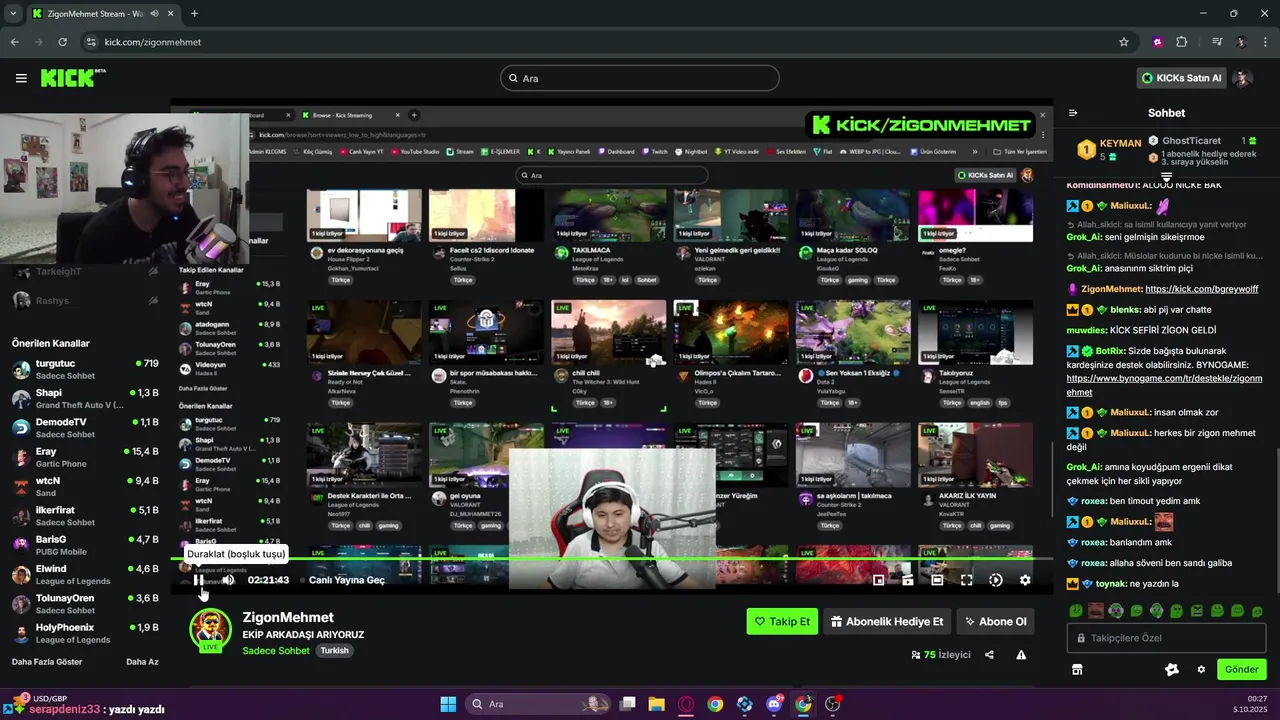Jump to live via Canlı Yayına Geç
This screenshot has height=720, width=1280.
click(346, 580)
